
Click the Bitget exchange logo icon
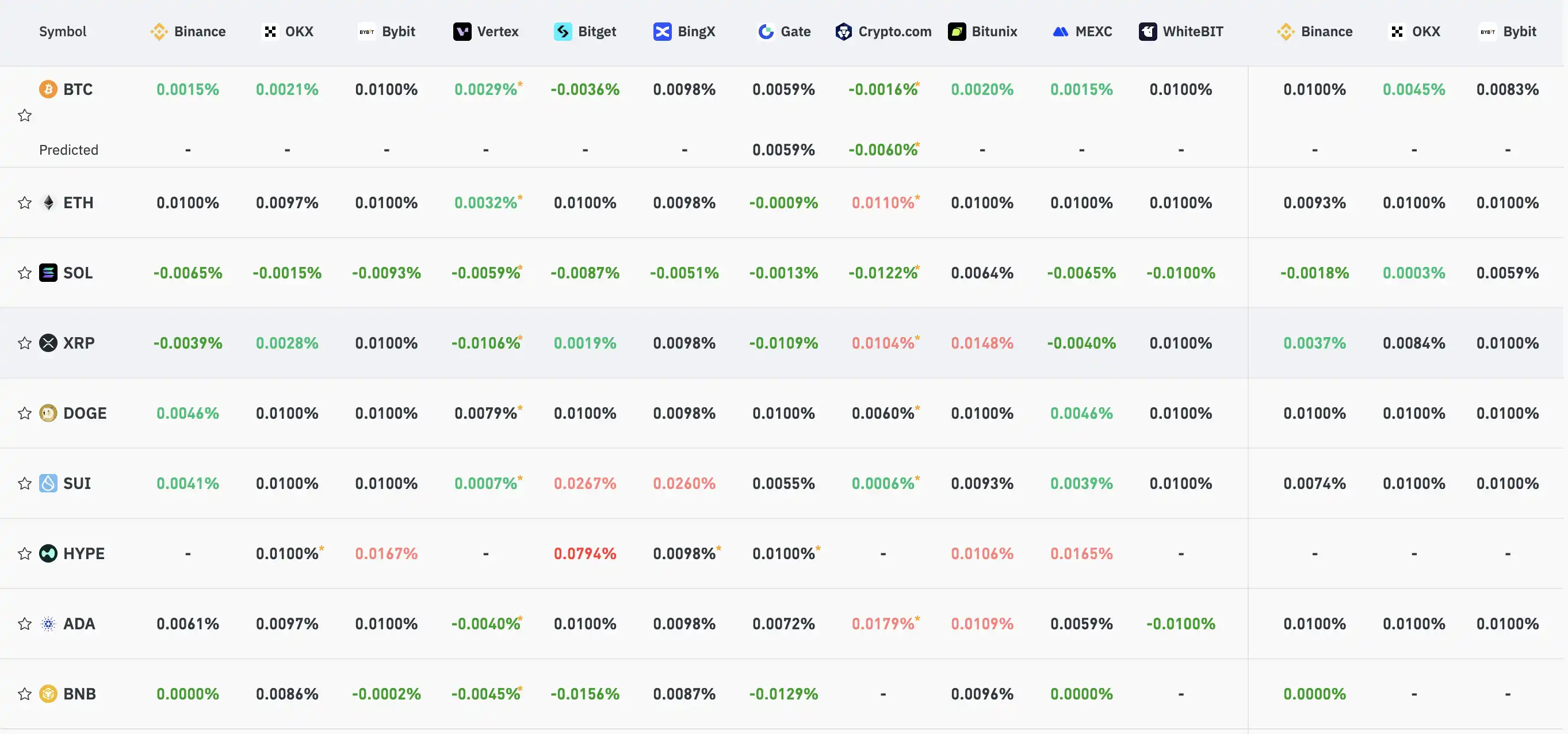[563, 32]
